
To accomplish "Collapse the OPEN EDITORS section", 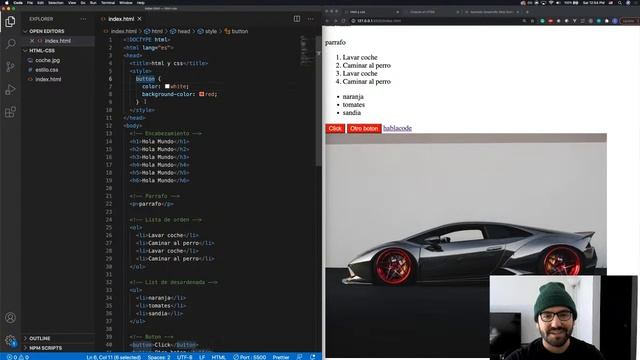I will pos(46,31).
